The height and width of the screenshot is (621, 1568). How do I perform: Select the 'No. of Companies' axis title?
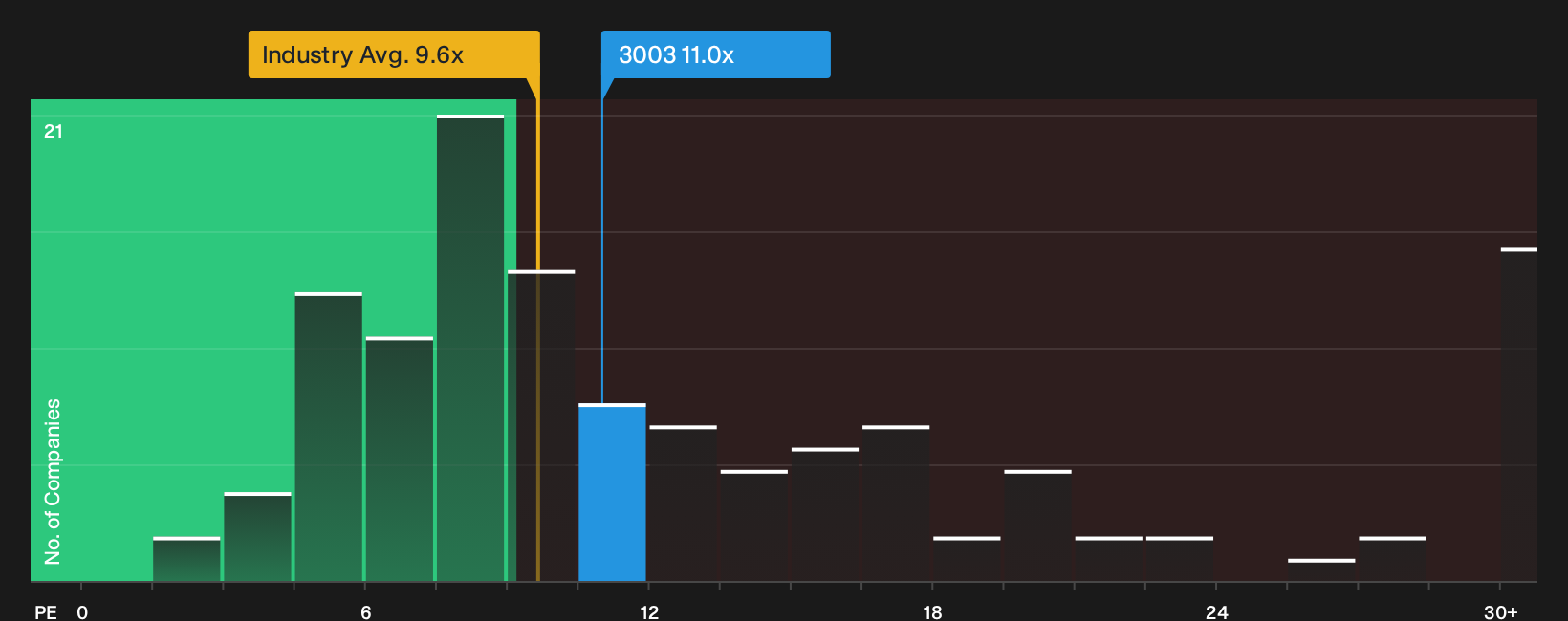[x=53, y=482]
